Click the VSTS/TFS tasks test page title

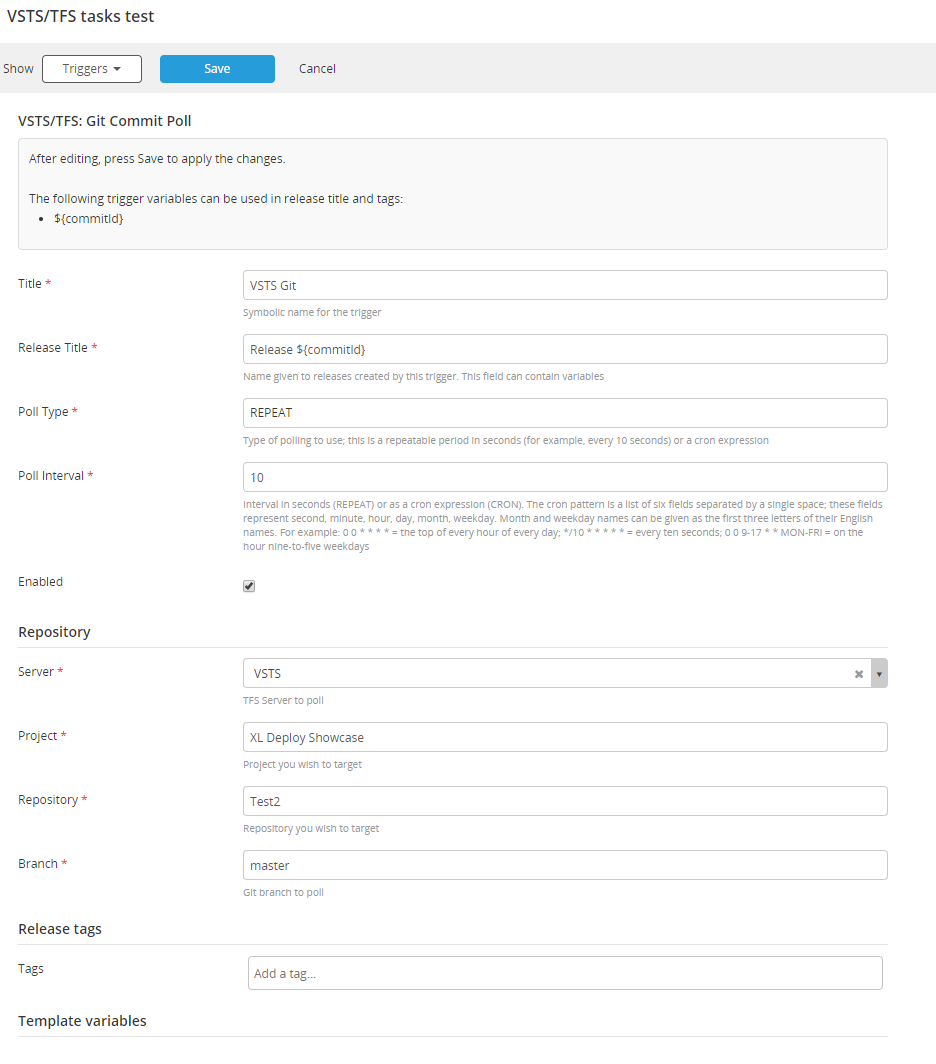pos(81,17)
